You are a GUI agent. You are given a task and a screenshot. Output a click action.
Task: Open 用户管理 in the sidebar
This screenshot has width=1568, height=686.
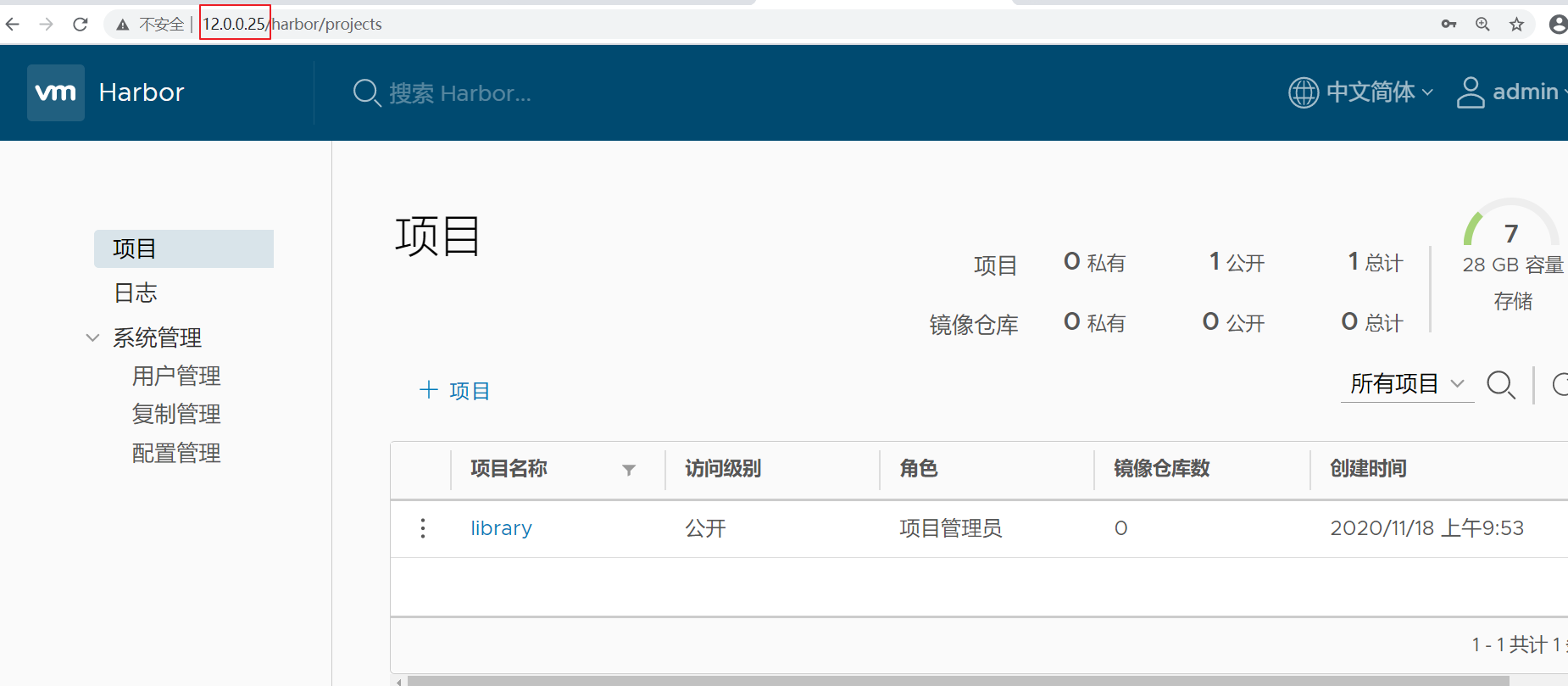[x=176, y=376]
